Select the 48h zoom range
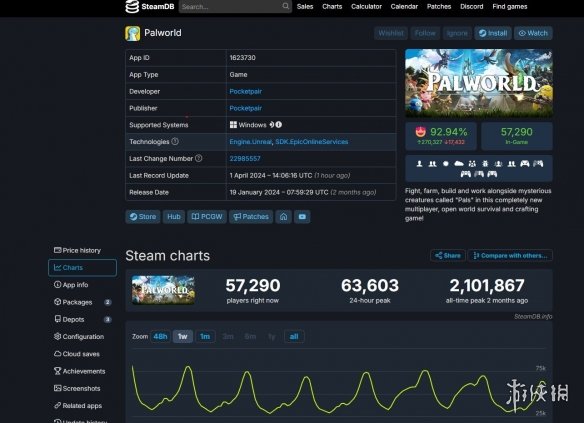 point(160,337)
